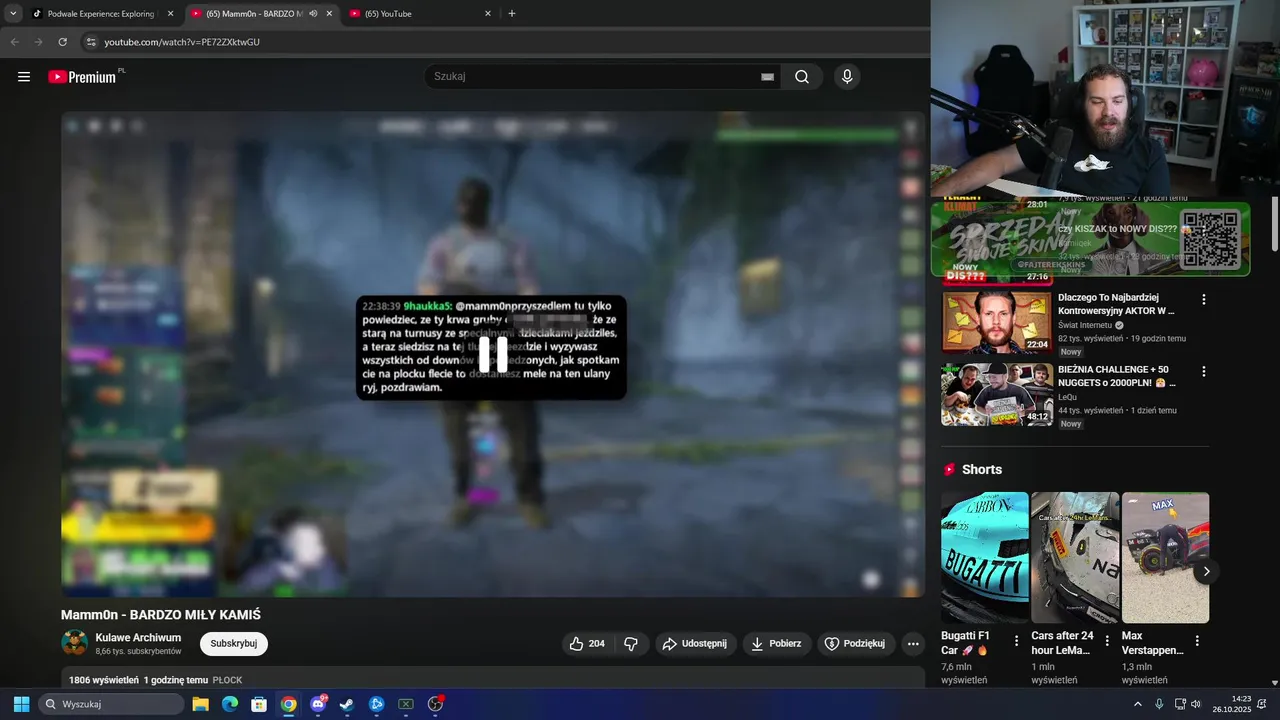Open the on-screen keyboard icon in search box

click(767, 77)
